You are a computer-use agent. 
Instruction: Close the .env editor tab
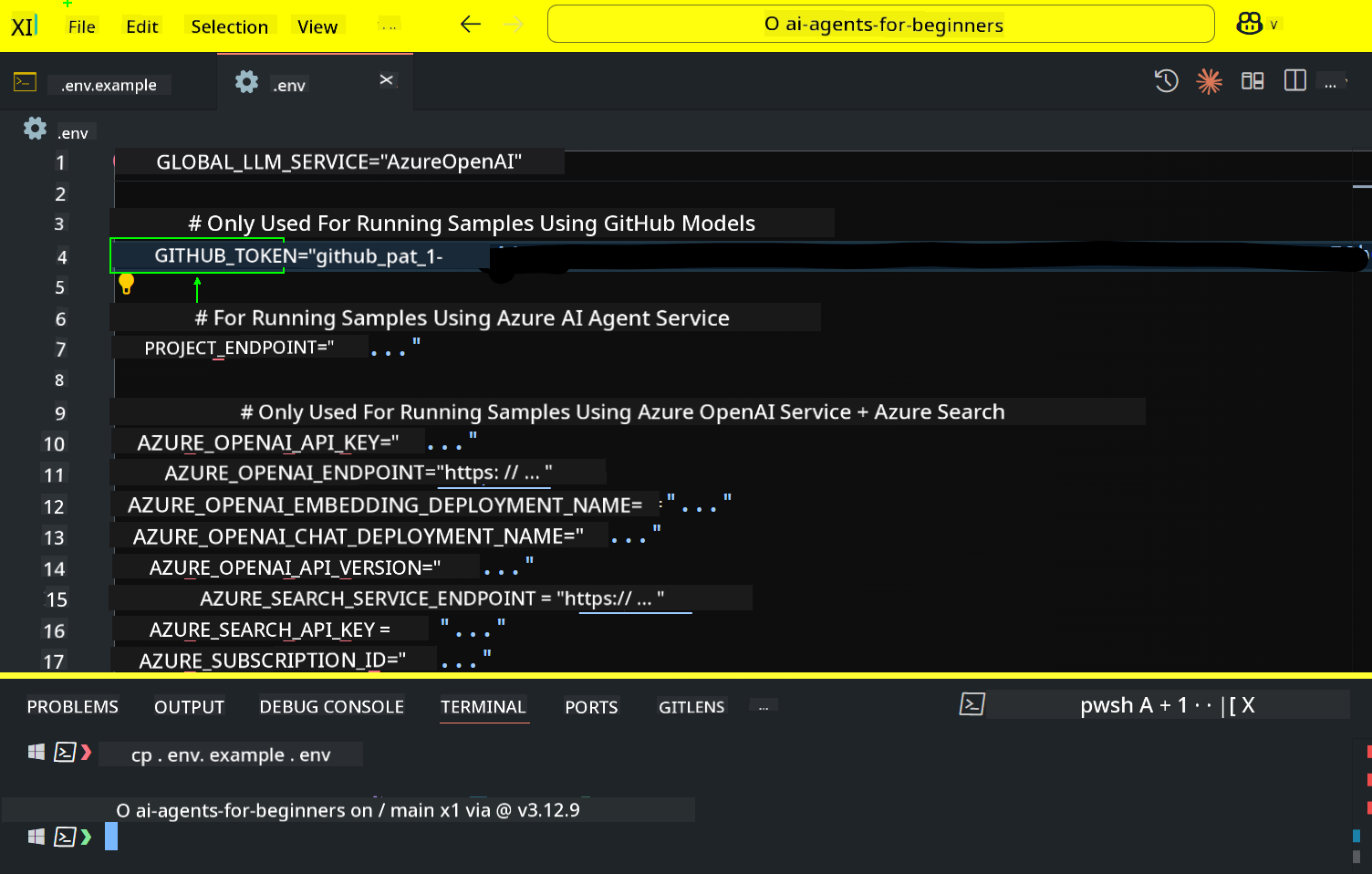click(387, 80)
